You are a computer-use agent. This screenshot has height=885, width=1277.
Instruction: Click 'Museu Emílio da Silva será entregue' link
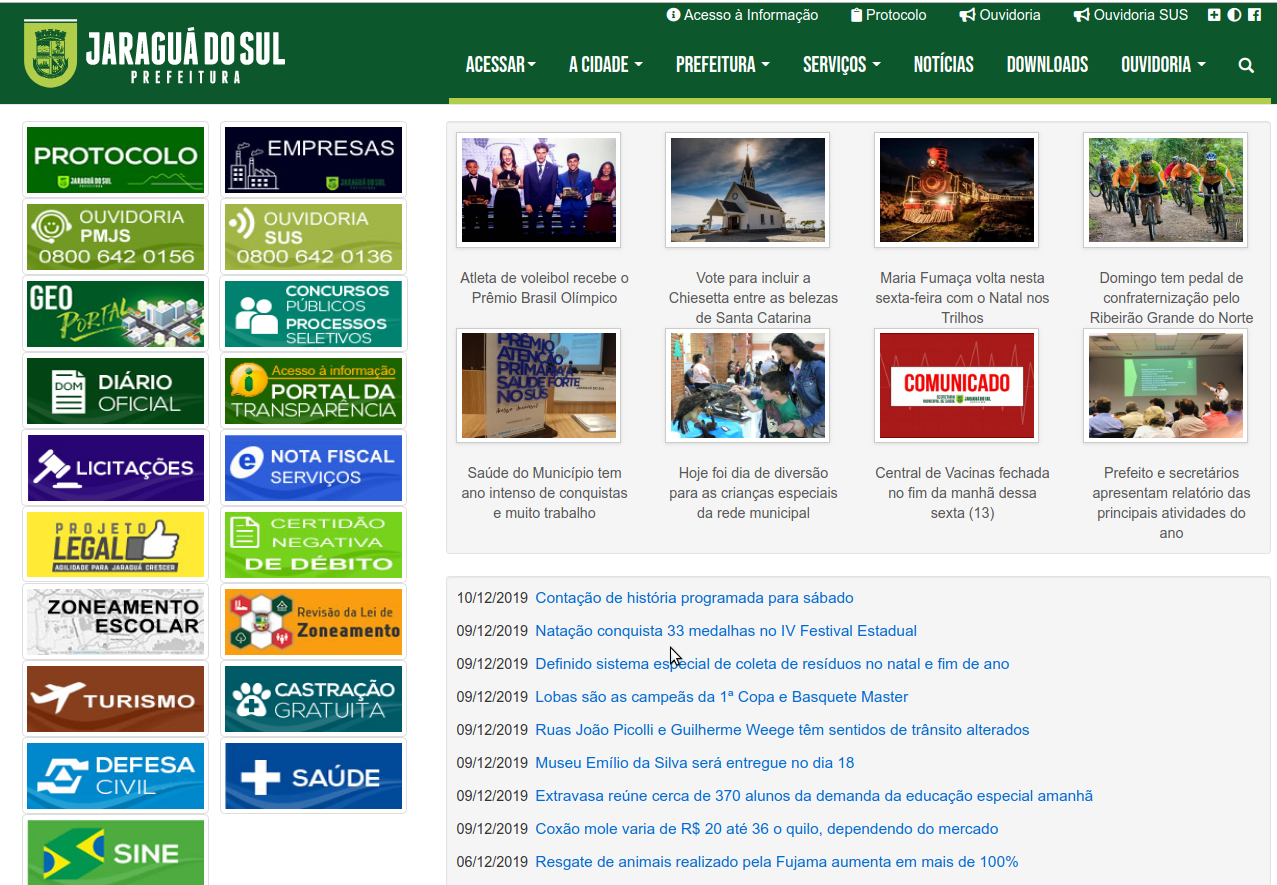click(x=695, y=763)
